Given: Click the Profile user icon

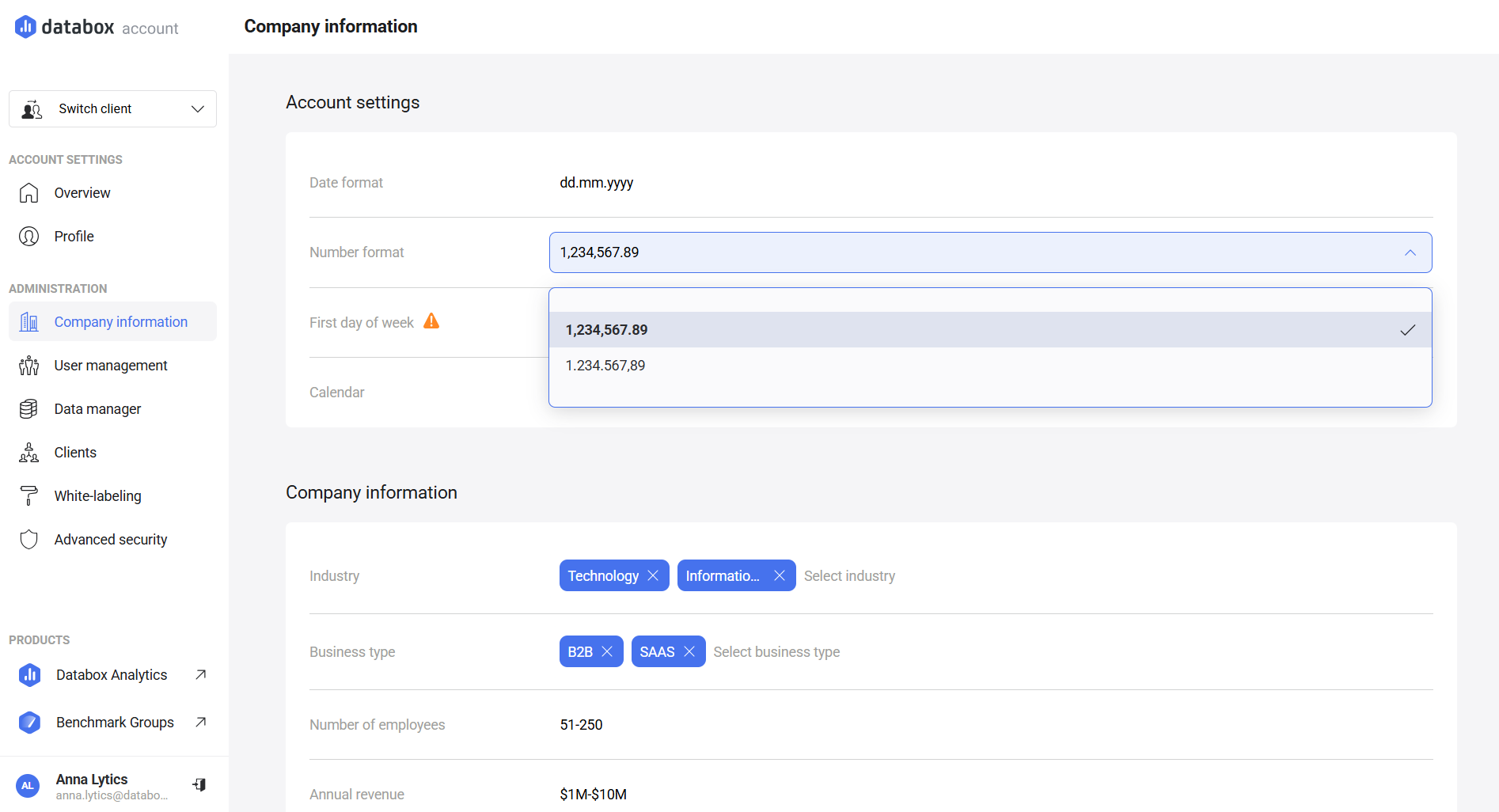Looking at the screenshot, I should (x=29, y=237).
